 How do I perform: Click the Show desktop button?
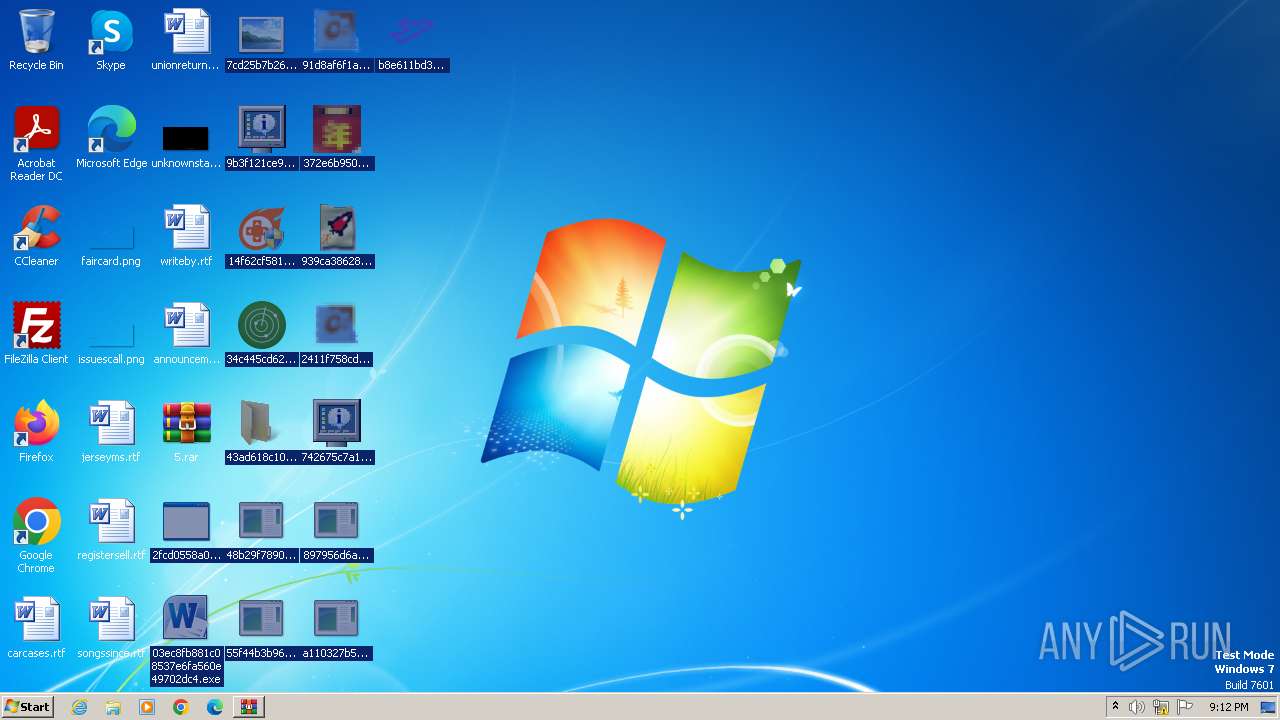1269,707
